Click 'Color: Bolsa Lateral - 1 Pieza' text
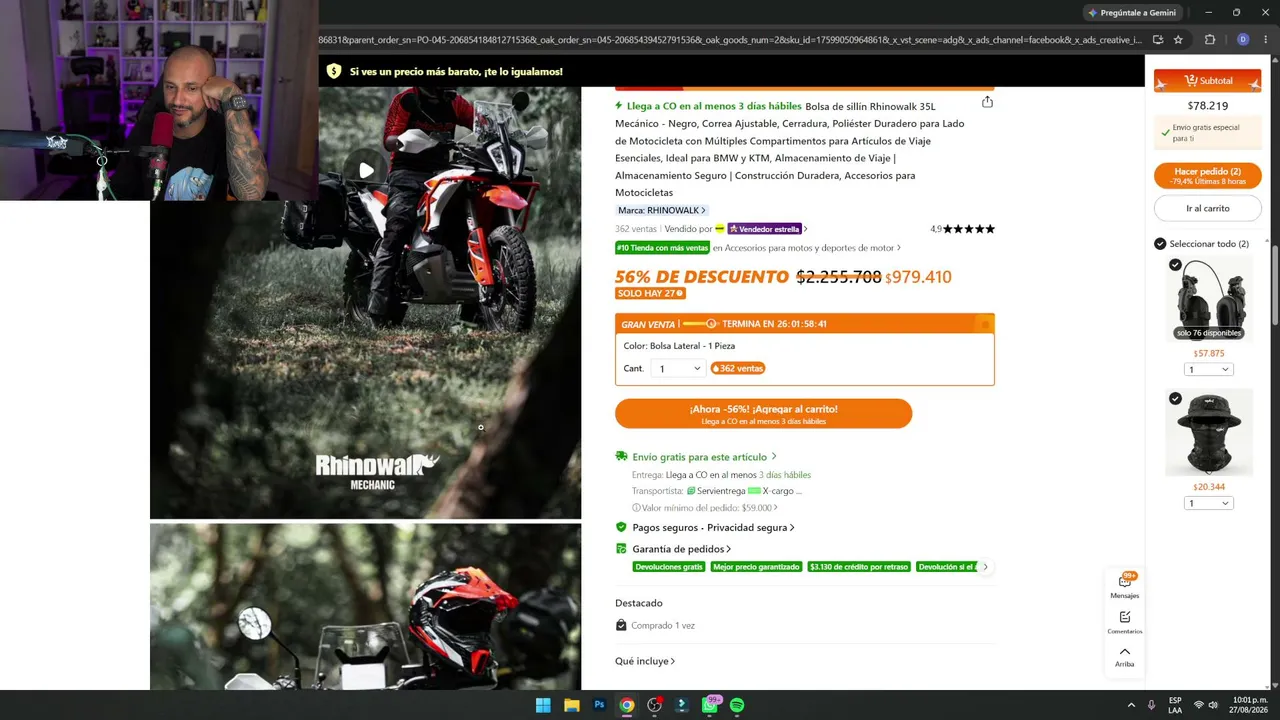This screenshot has height=720, width=1280. coord(679,346)
